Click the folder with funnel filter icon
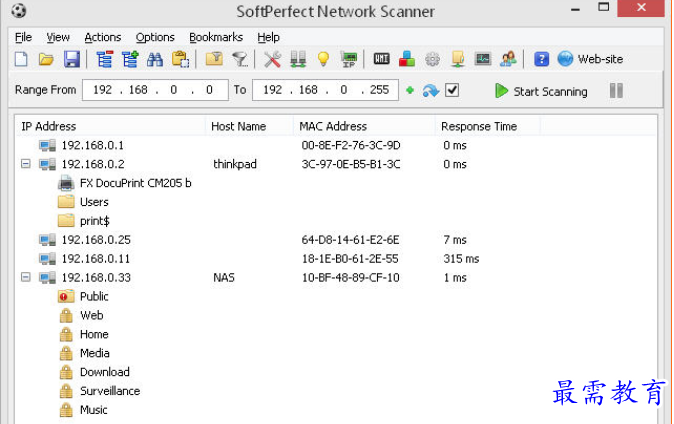Screen dimensions: 674x424 pyautogui.click(x=214, y=59)
